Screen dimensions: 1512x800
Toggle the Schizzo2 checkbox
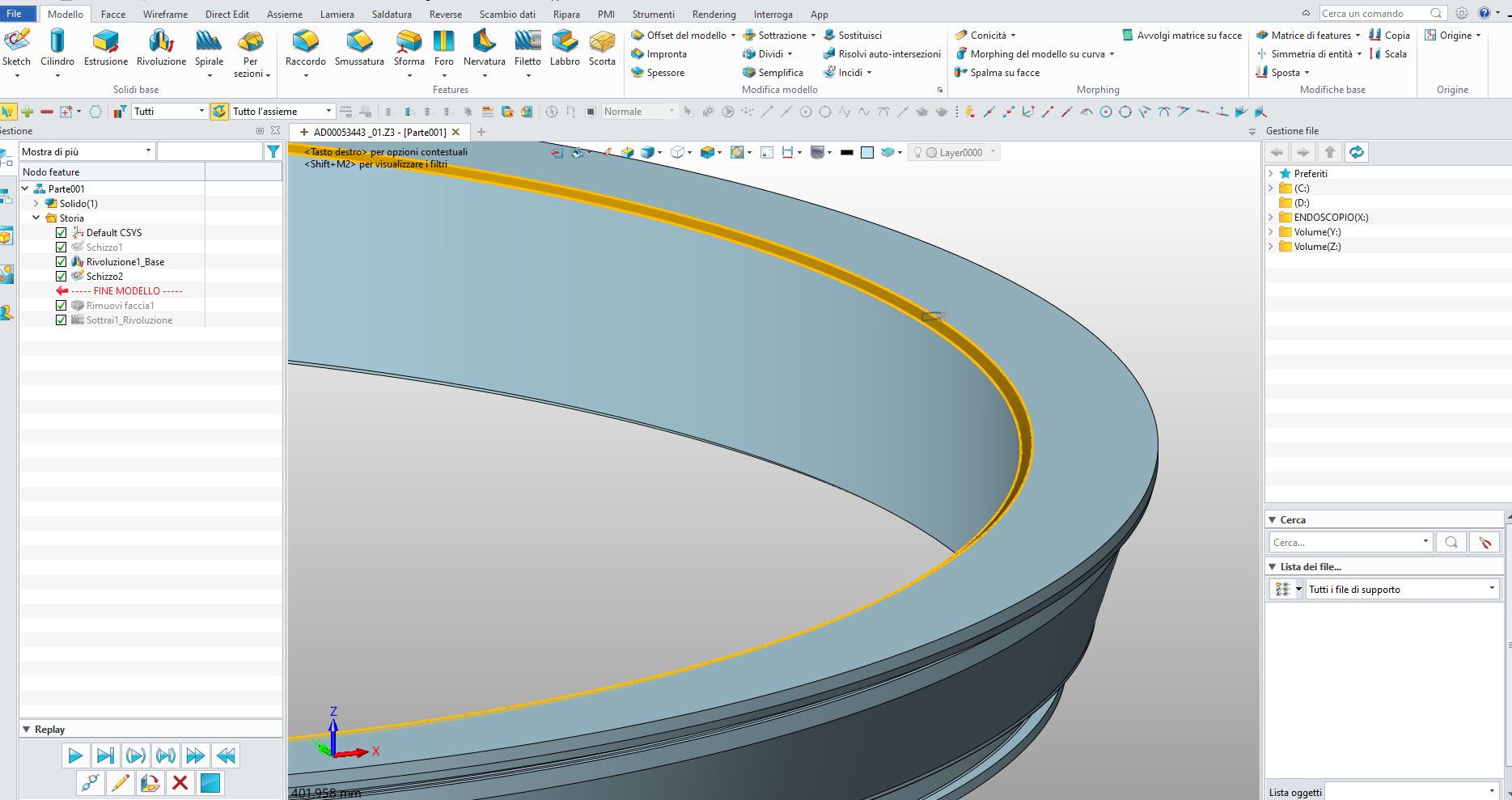pyautogui.click(x=61, y=277)
